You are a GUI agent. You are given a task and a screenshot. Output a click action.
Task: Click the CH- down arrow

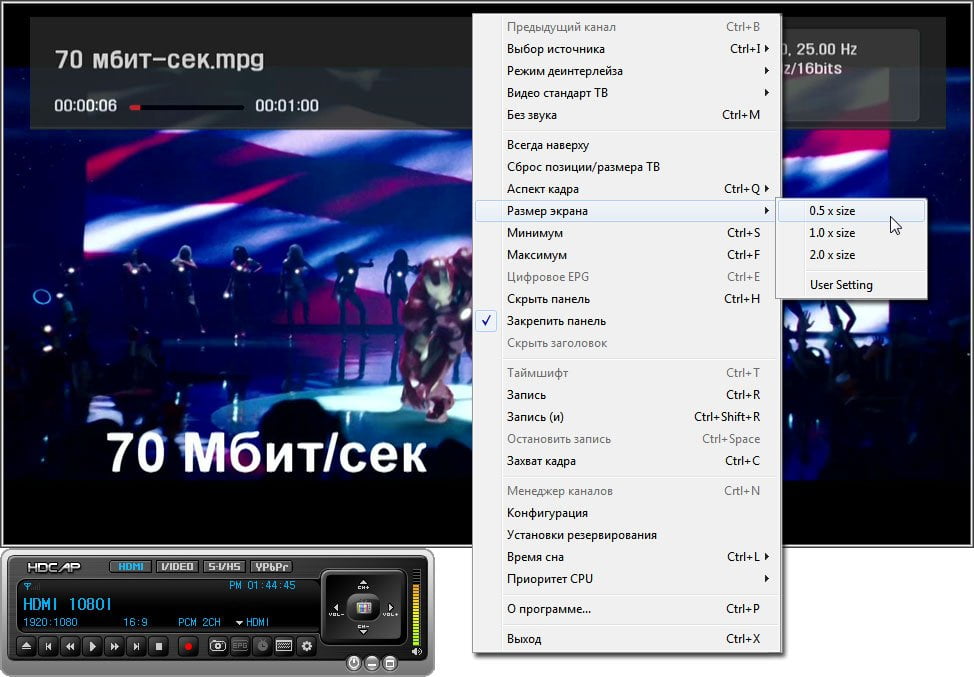(x=363, y=629)
